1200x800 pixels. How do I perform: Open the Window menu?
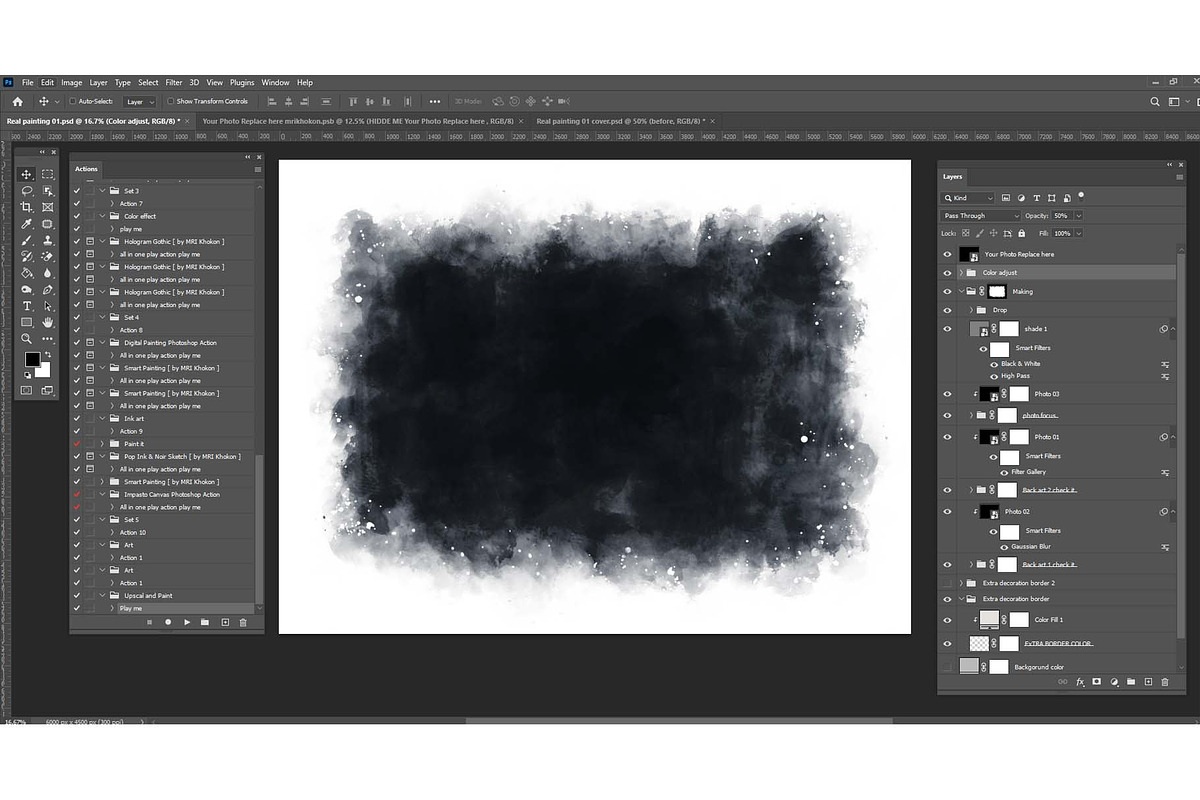pyautogui.click(x=276, y=82)
